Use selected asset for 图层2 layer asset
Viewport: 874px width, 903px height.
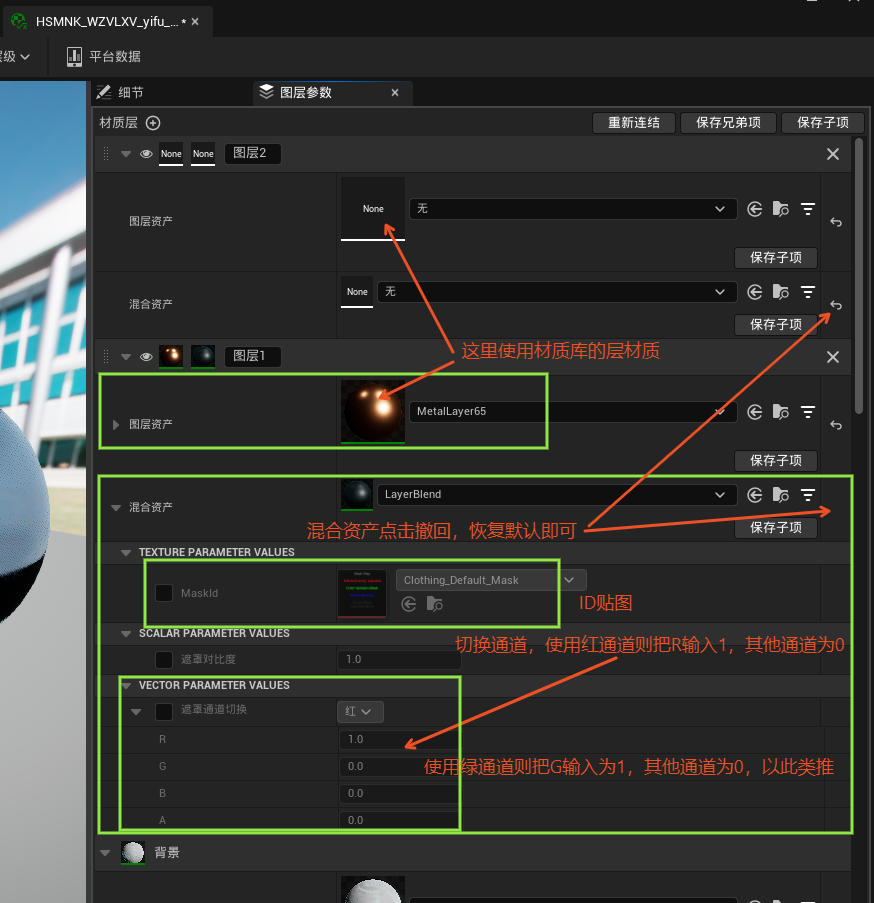point(755,209)
